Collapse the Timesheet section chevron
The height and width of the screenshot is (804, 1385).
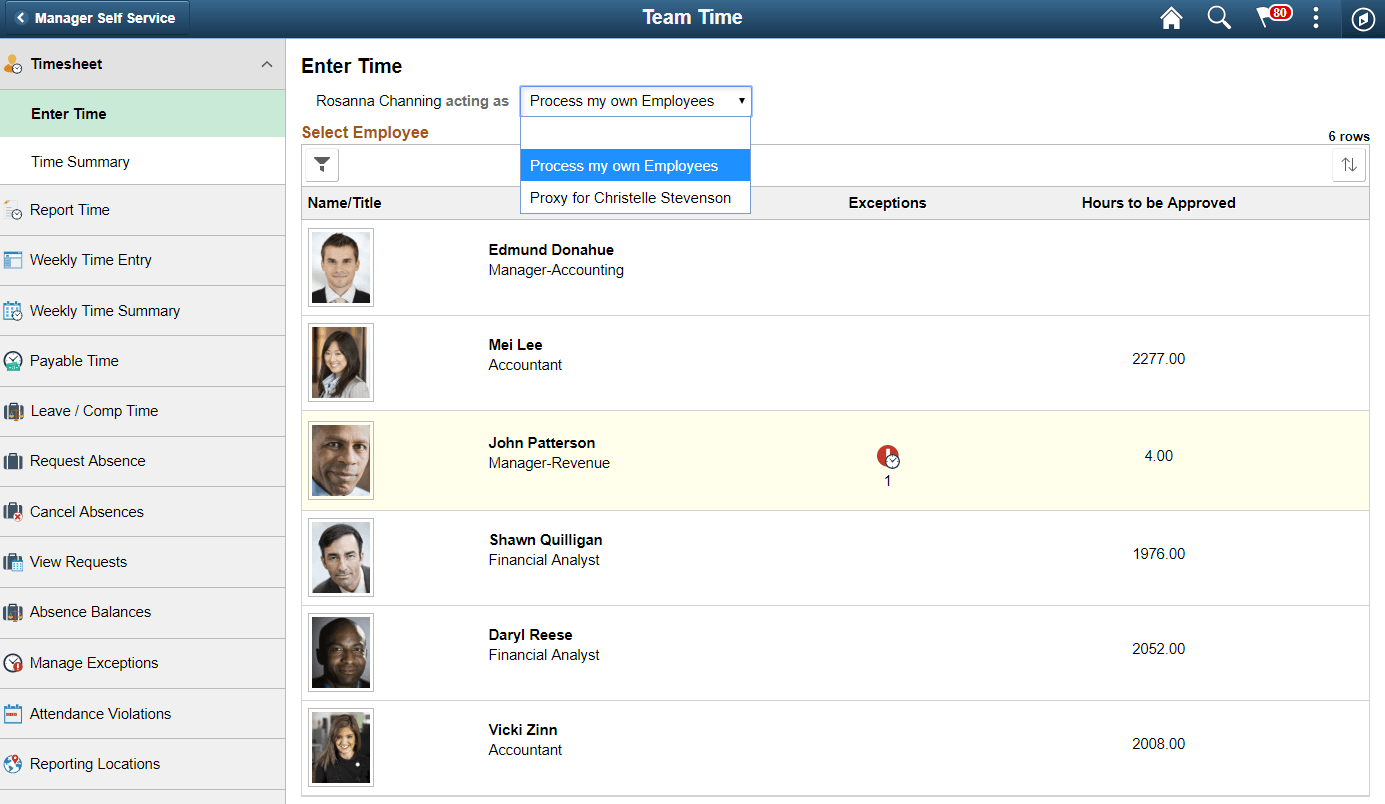click(x=267, y=63)
